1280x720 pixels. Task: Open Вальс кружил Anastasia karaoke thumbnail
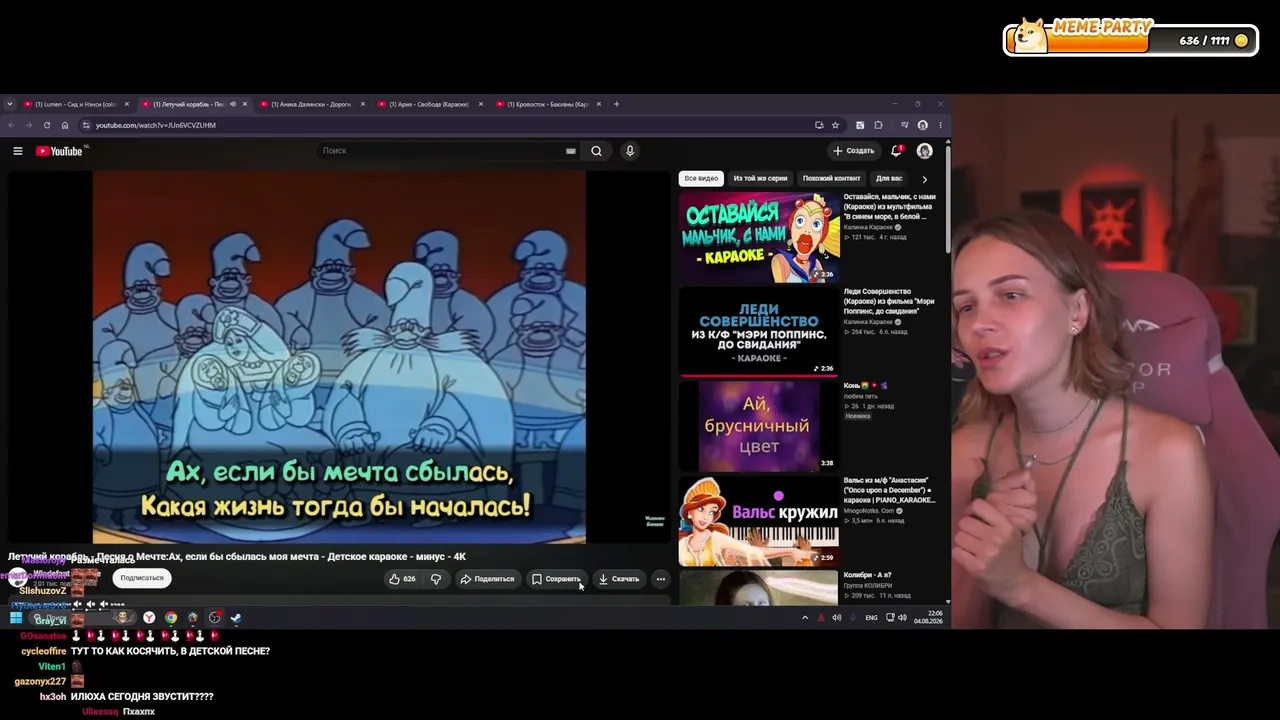[759, 520]
